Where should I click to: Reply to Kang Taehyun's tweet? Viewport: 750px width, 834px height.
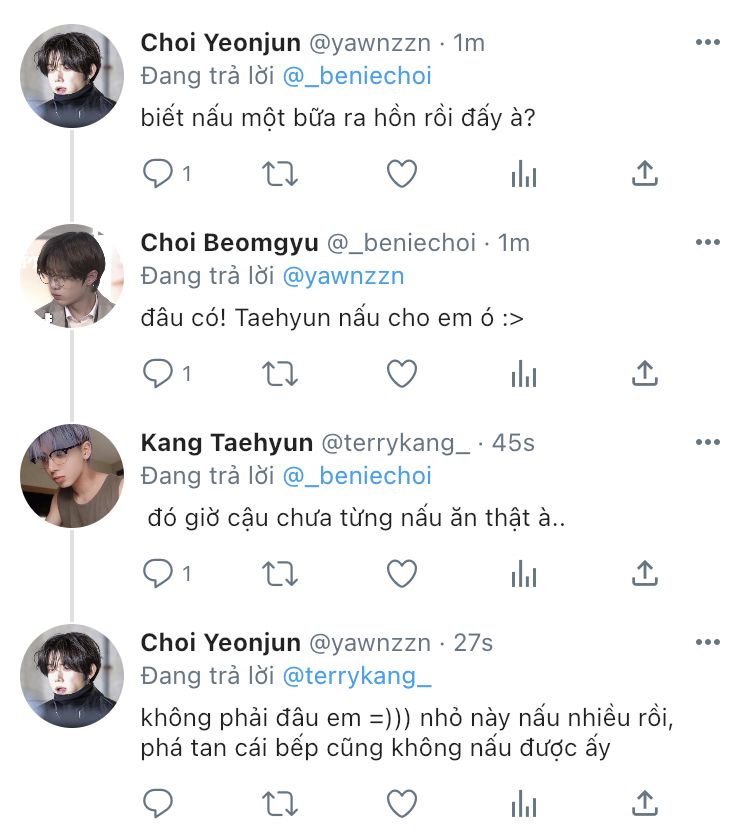[x=158, y=574]
